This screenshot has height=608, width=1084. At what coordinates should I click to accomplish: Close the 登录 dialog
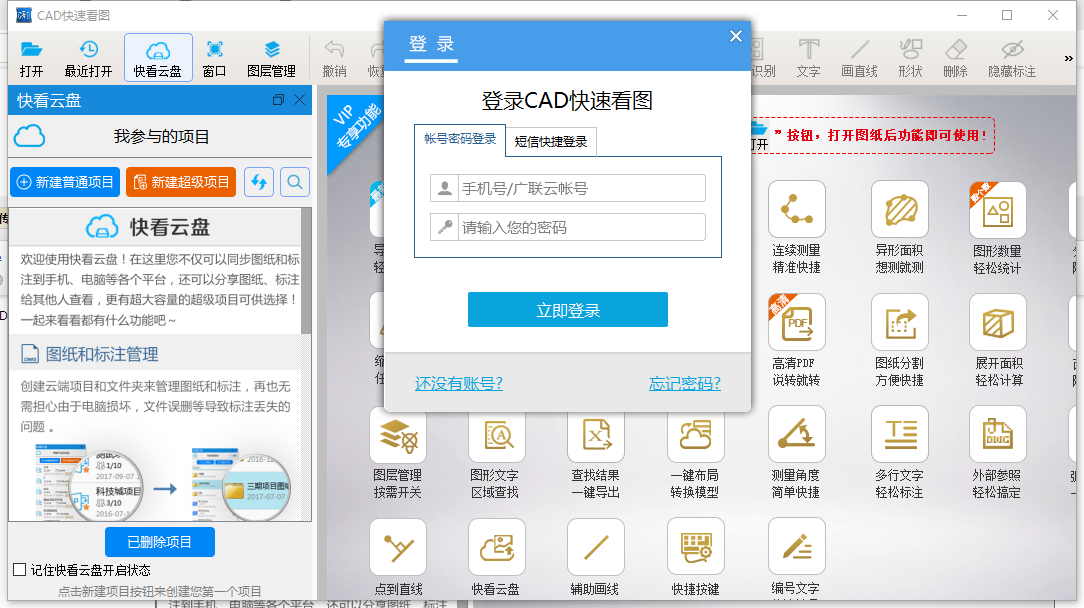[x=736, y=36]
